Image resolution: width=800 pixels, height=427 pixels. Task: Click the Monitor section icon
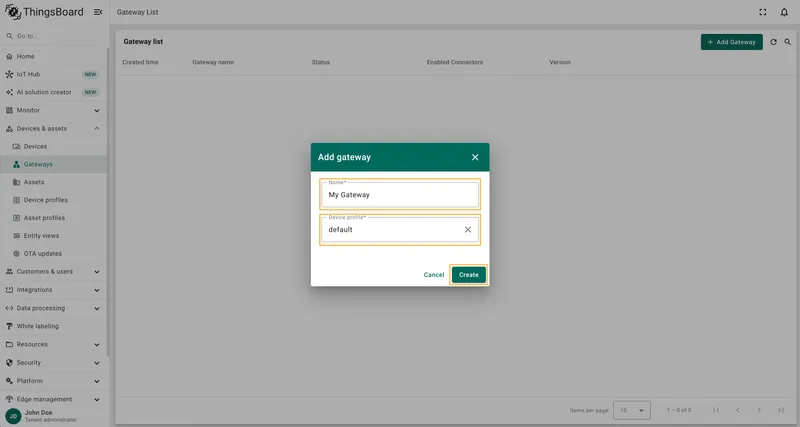9,110
